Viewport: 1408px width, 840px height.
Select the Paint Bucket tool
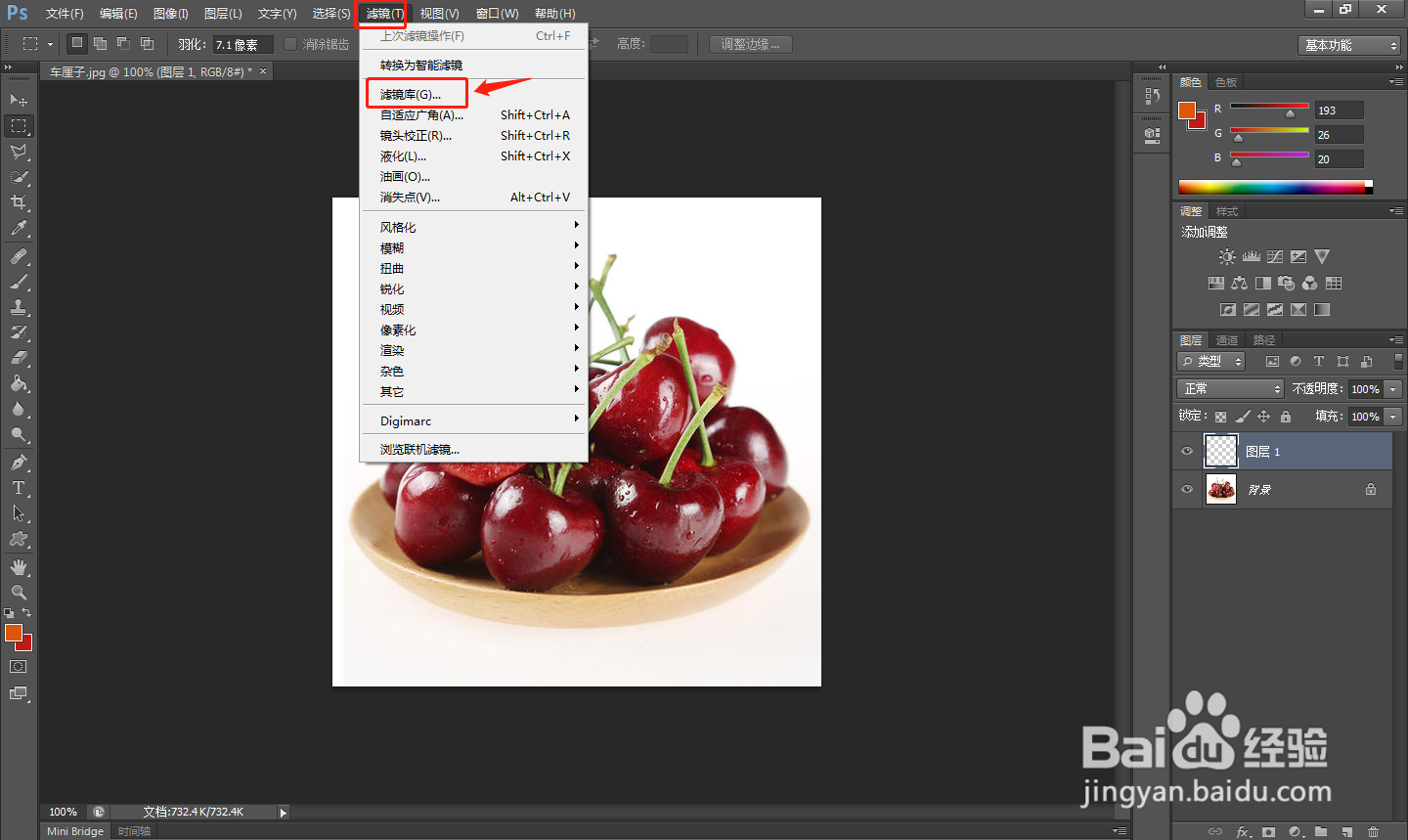click(19, 383)
